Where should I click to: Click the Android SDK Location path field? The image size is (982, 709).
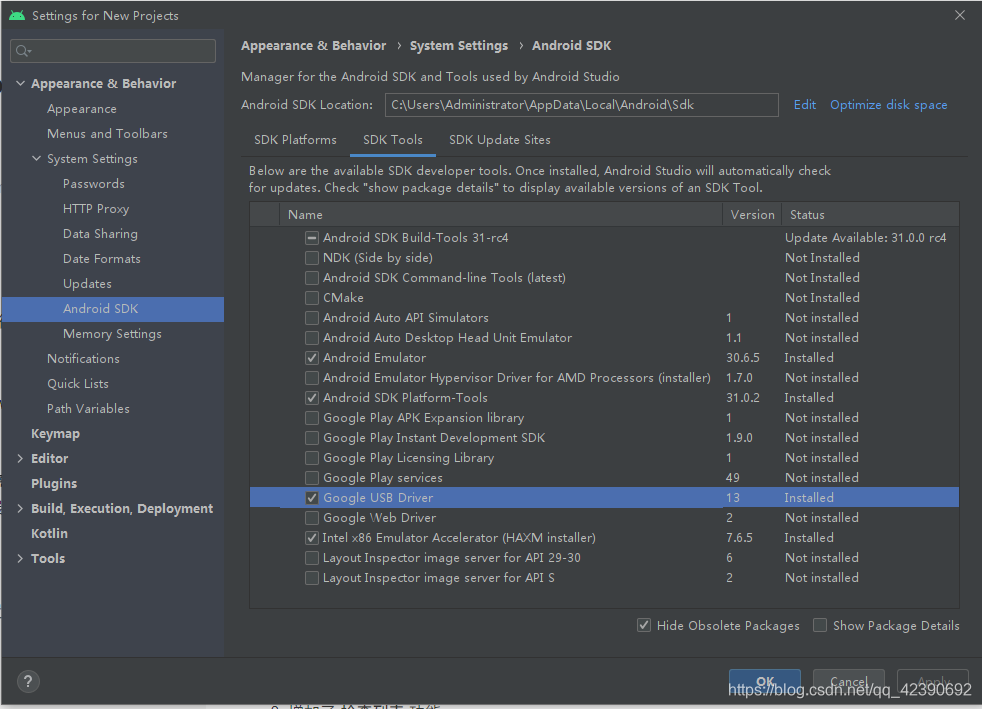(x=581, y=105)
